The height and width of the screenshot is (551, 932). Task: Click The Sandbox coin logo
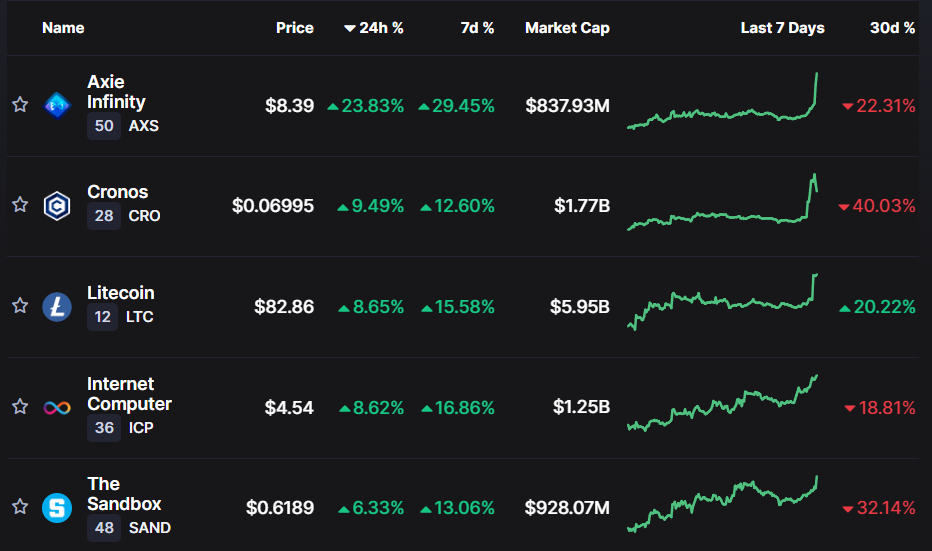57,508
